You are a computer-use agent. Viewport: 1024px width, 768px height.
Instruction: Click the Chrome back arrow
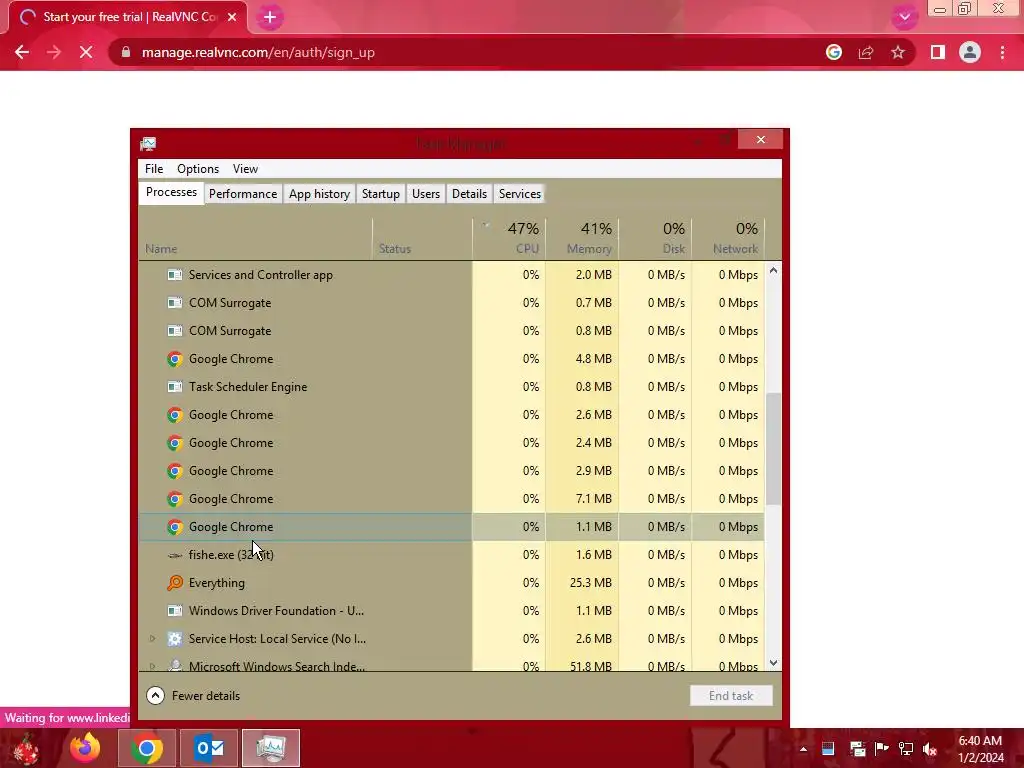(22, 52)
